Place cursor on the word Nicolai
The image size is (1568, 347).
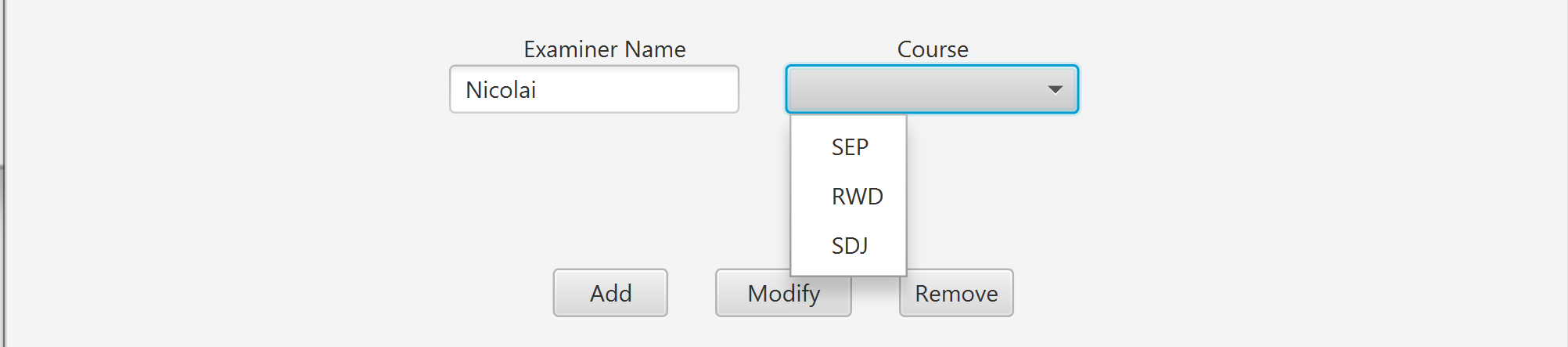pos(501,90)
